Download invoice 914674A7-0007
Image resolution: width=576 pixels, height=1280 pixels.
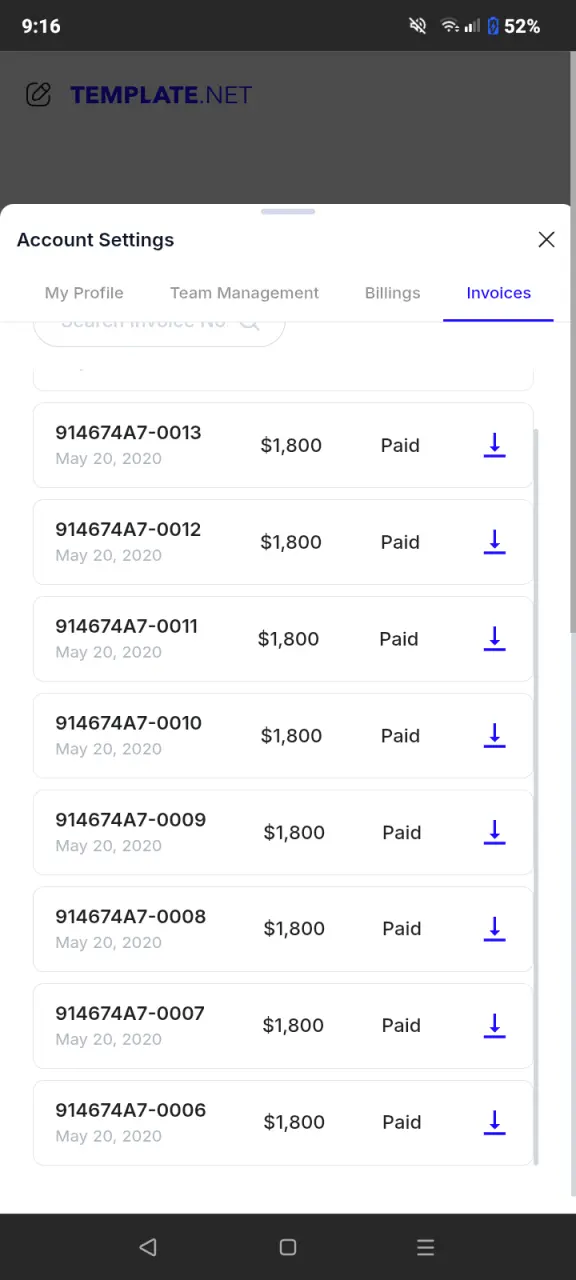point(494,1025)
